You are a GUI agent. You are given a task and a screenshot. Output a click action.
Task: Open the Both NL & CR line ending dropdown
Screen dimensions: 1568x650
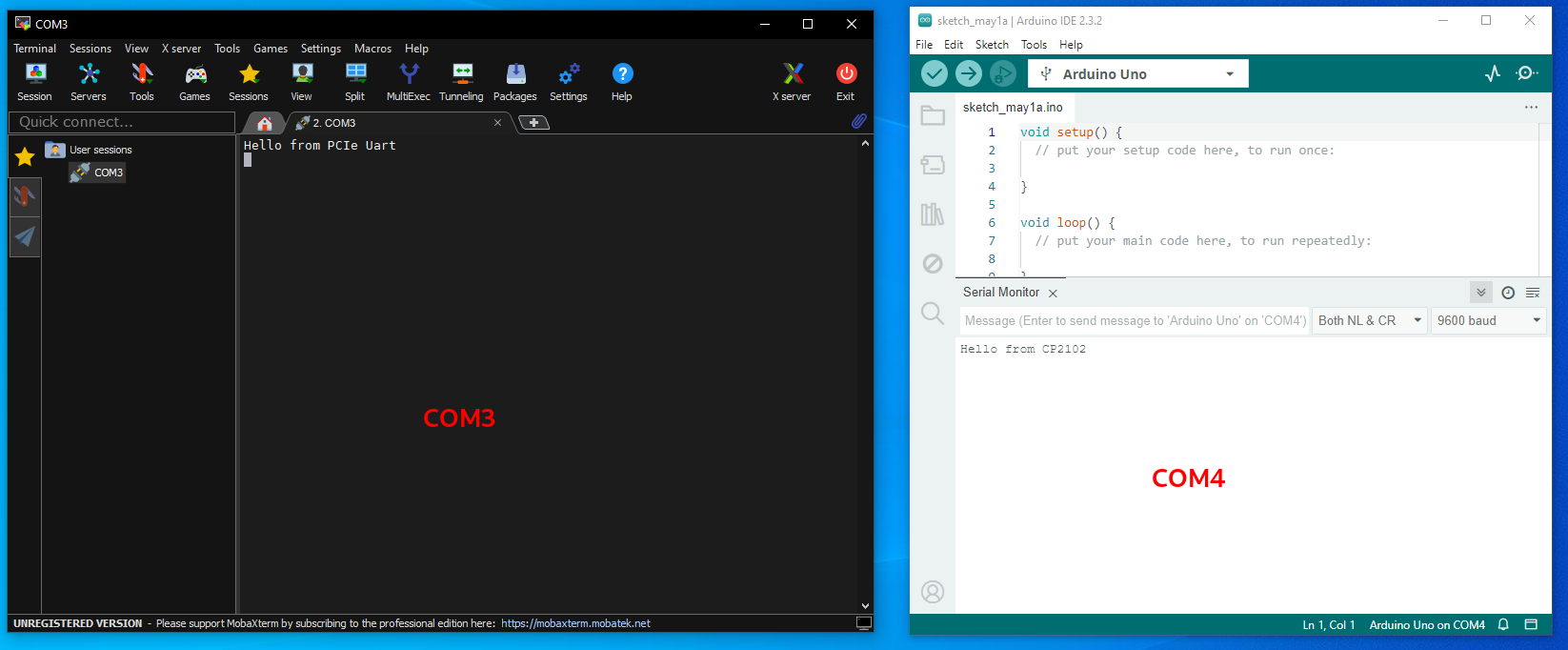tap(1369, 321)
